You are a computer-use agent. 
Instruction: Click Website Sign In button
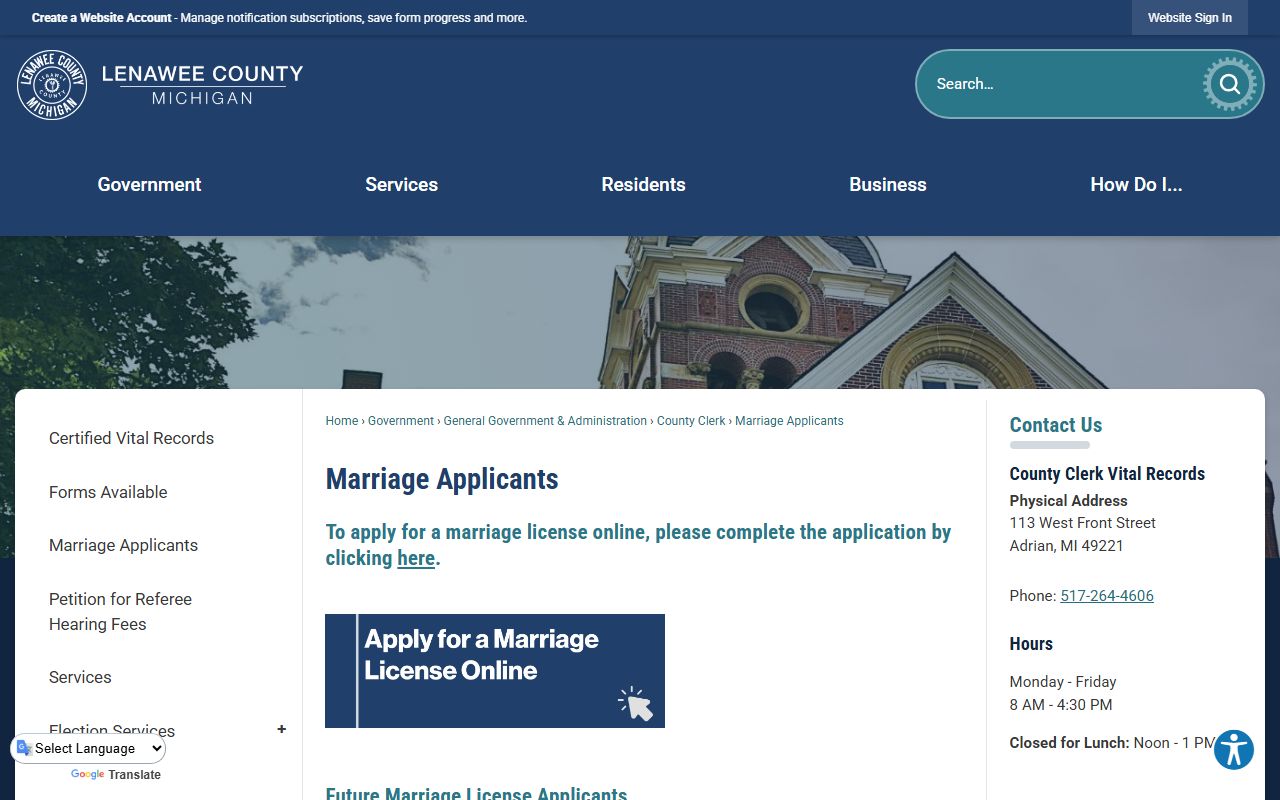pos(1190,17)
